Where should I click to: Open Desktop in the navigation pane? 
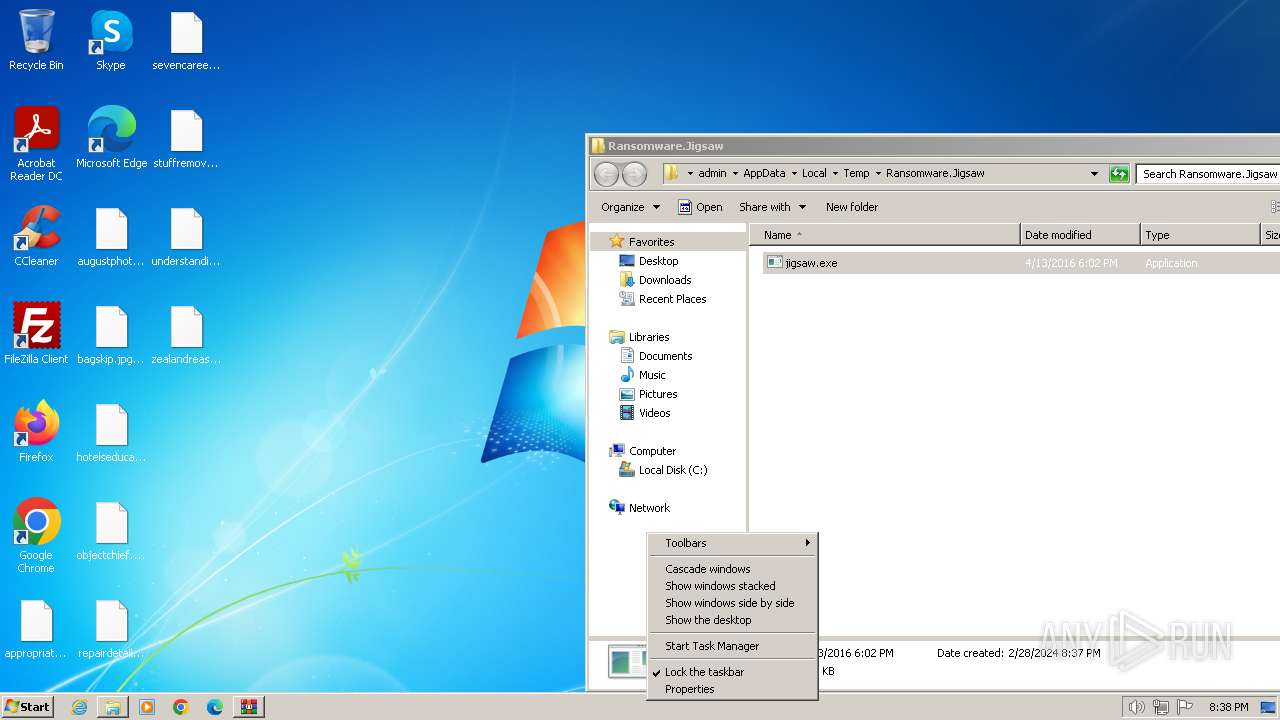(658, 261)
